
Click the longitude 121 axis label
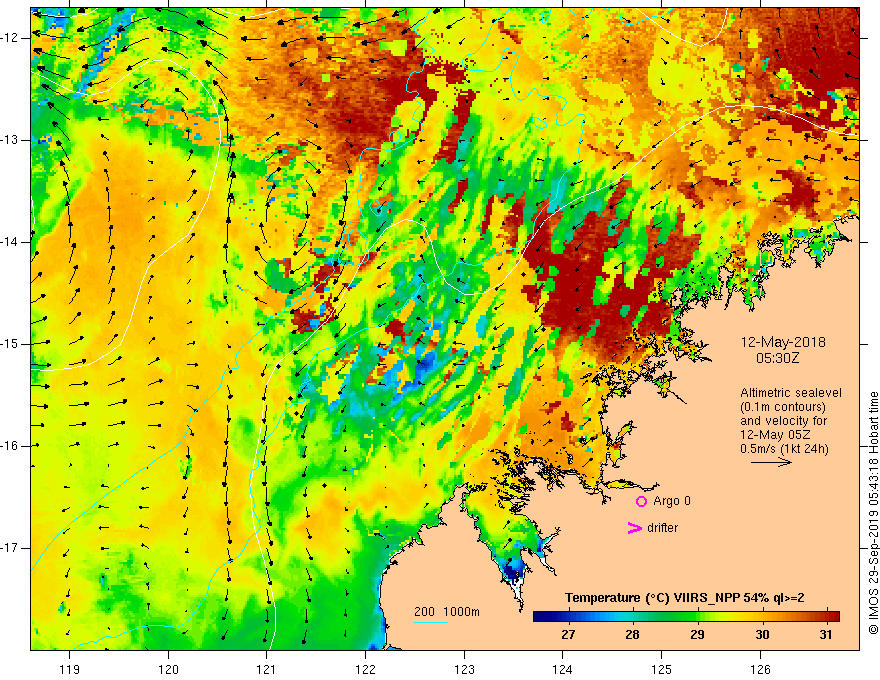coord(266,669)
